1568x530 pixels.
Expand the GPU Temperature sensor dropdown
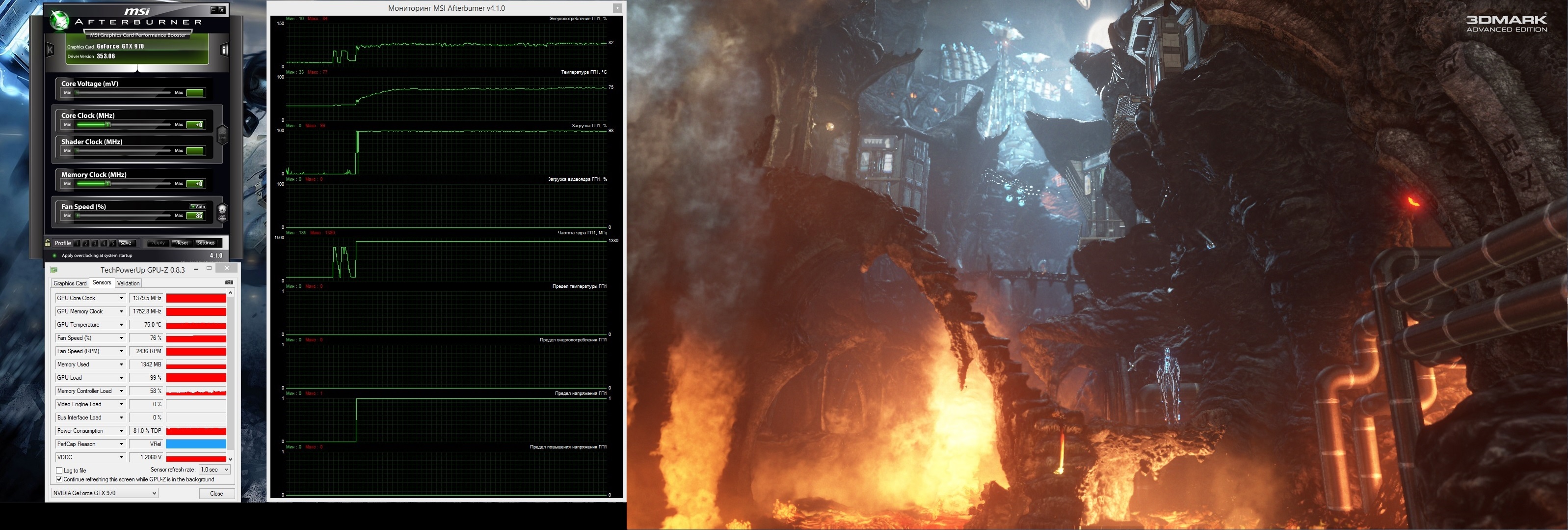coord(121,325)
